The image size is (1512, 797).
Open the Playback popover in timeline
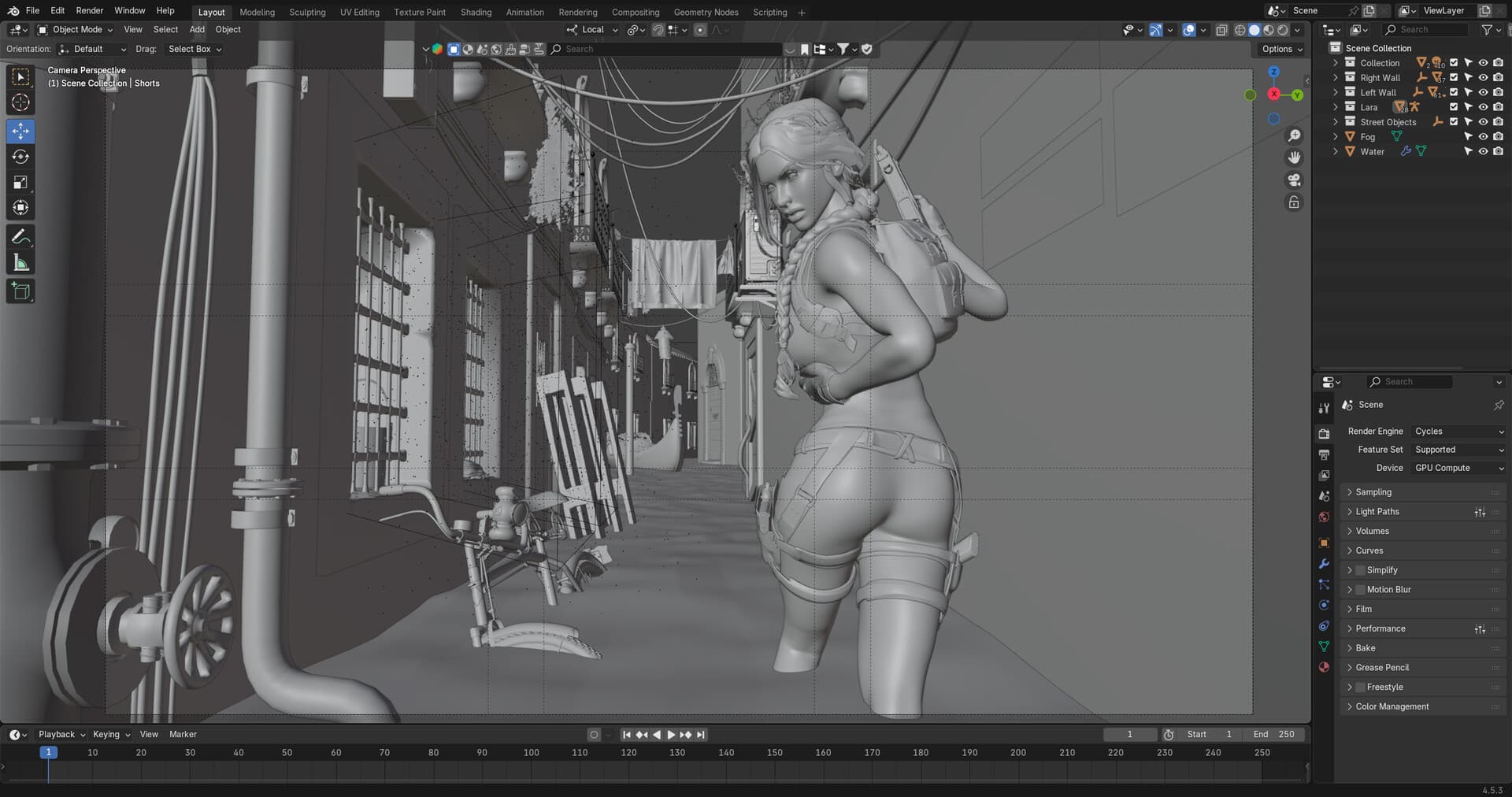coord(61,735)
